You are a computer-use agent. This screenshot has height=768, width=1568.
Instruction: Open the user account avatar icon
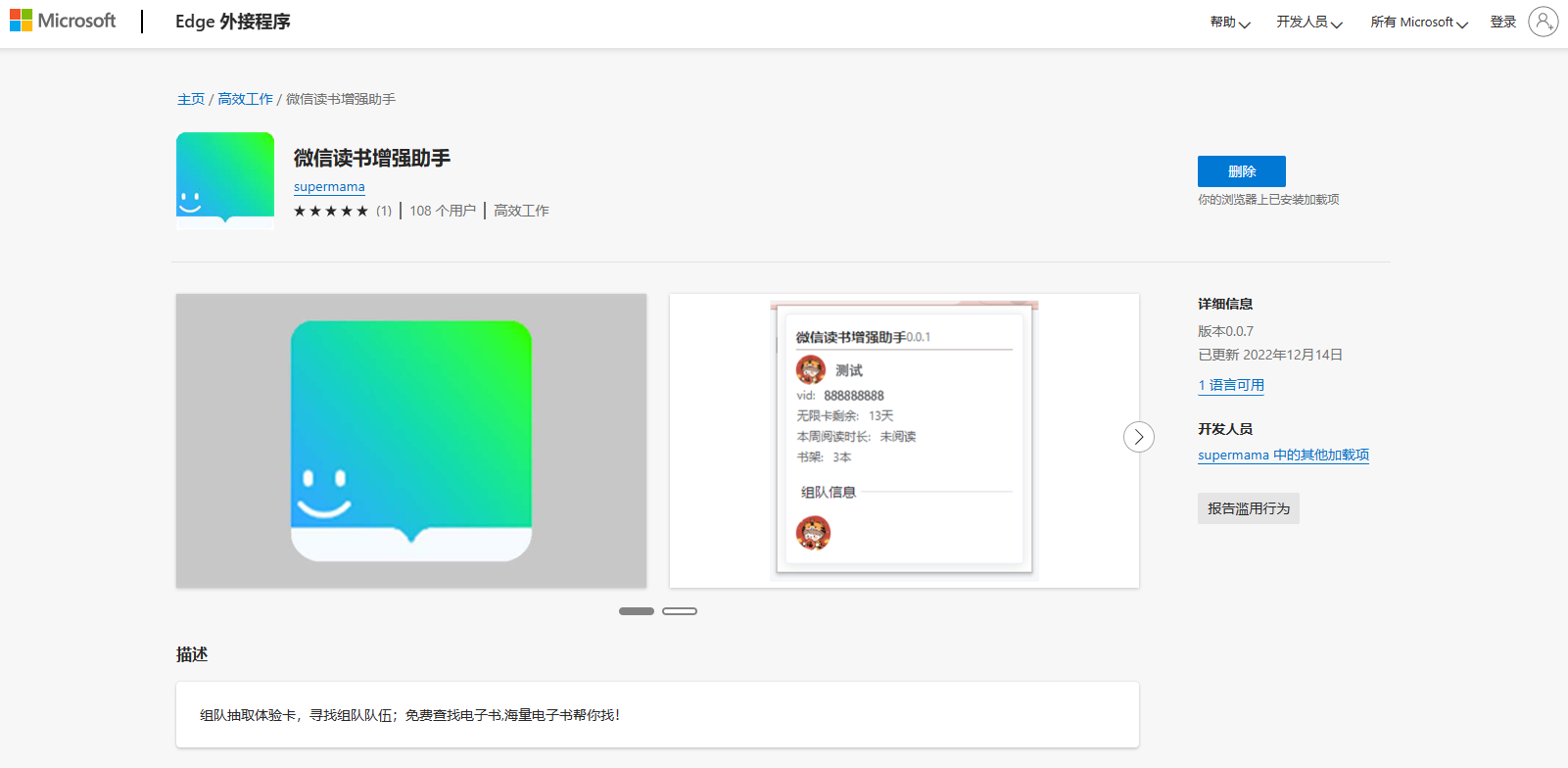point(1543,22)
